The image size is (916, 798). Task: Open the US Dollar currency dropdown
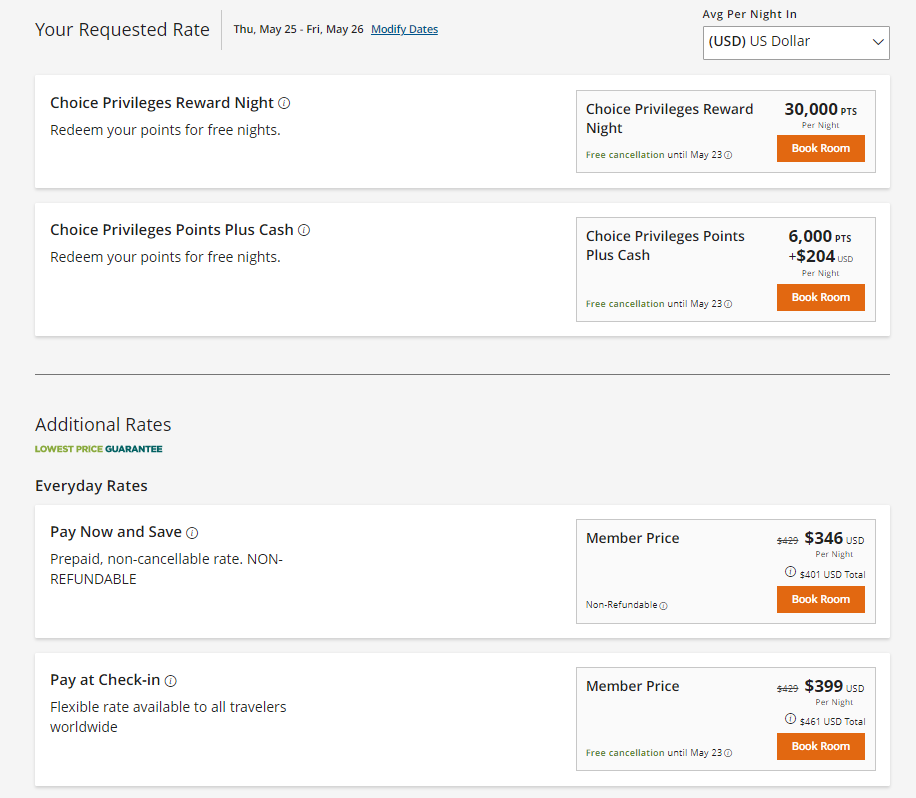(x=796, y=43)
